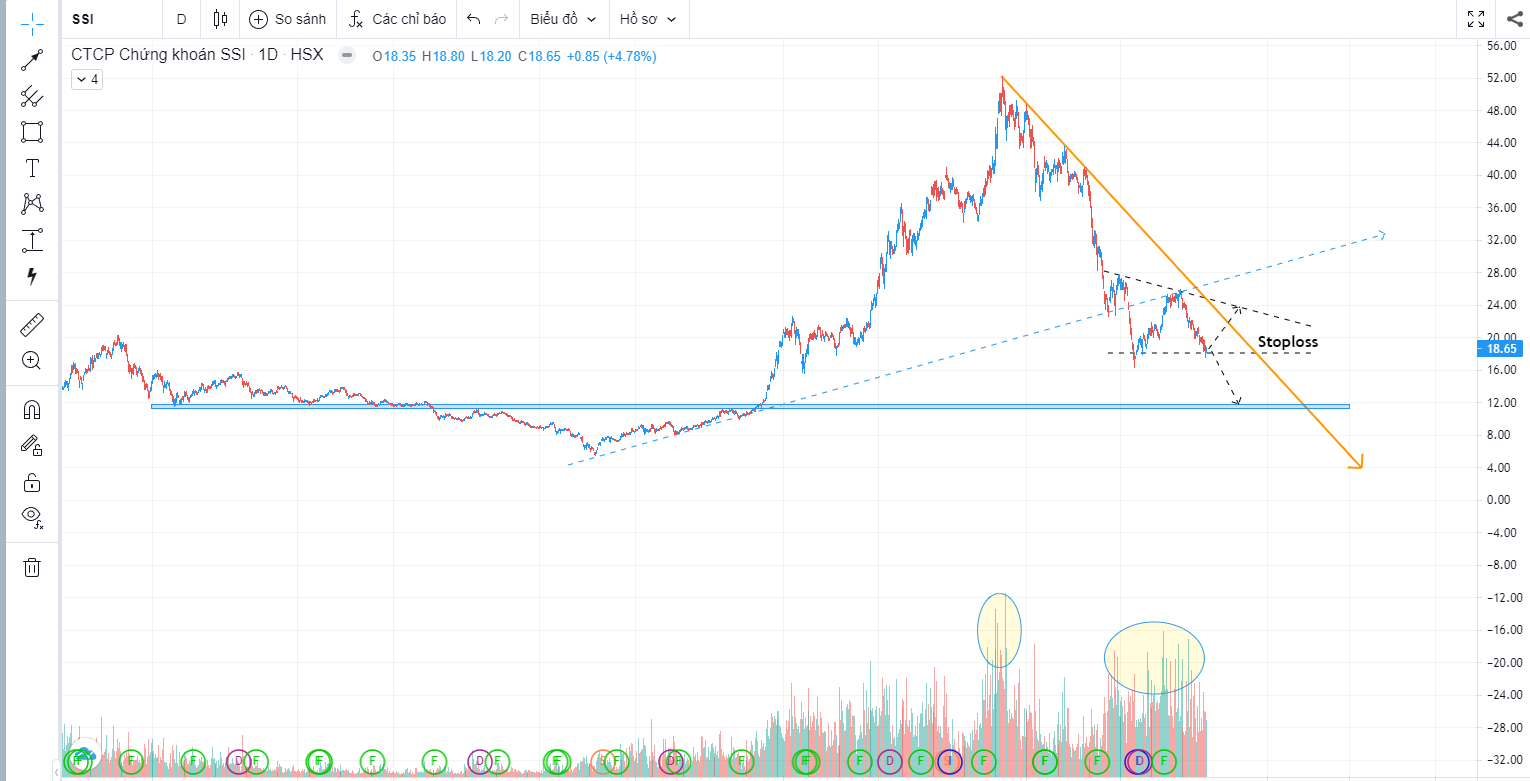Click the cloud icon at chart bottom-left
The image size is (1530, 781).
point(86,755)
